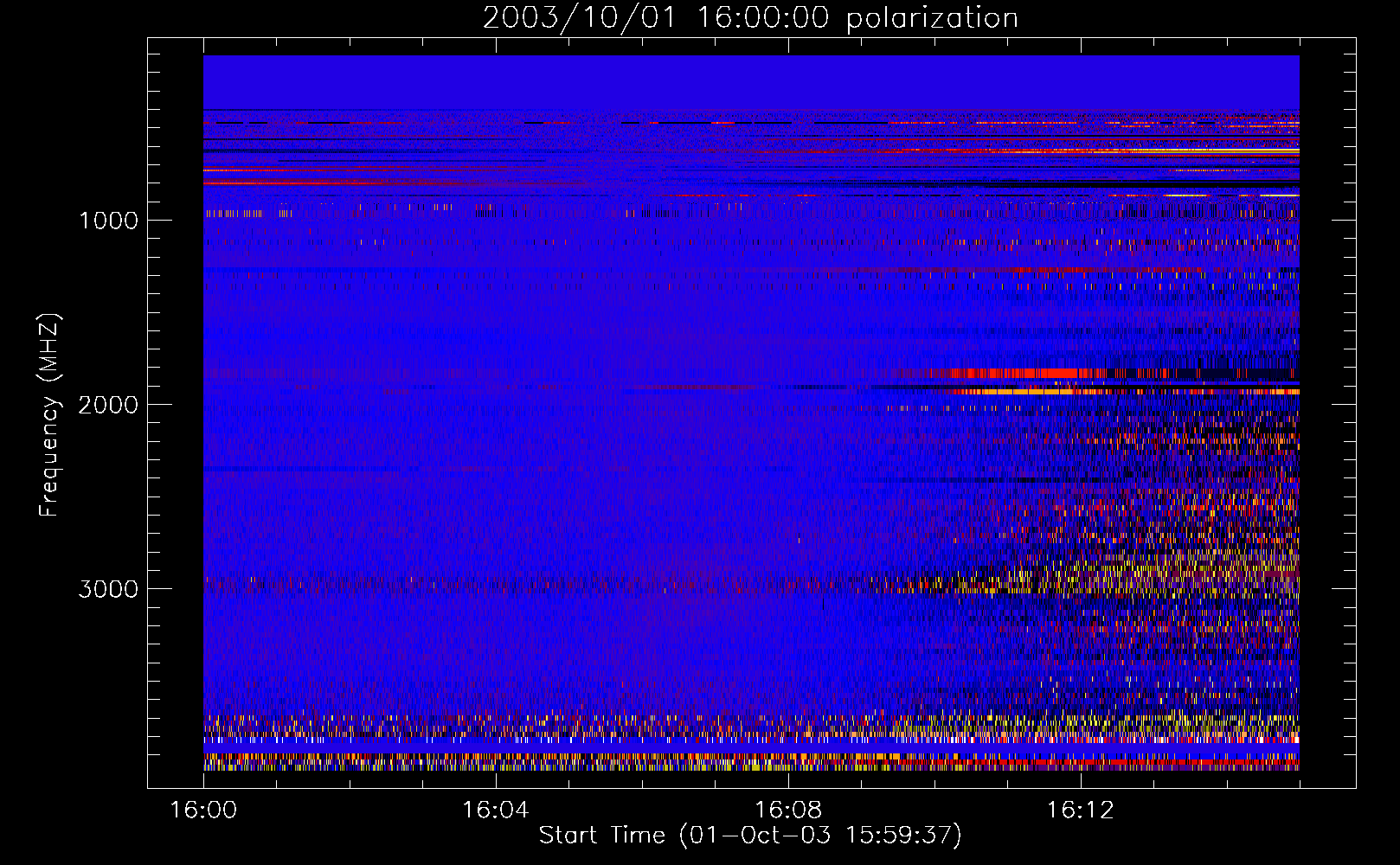
Task: Click the 16:12 time axis label
Action: [x=1080, y=811]
